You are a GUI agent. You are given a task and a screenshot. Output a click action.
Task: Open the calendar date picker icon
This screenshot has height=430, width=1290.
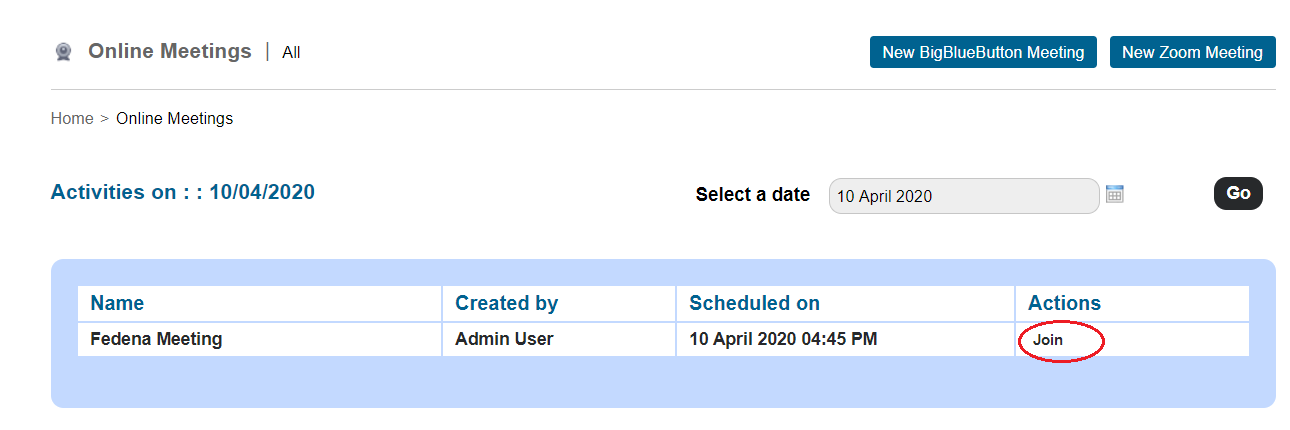pos(1115,194)
